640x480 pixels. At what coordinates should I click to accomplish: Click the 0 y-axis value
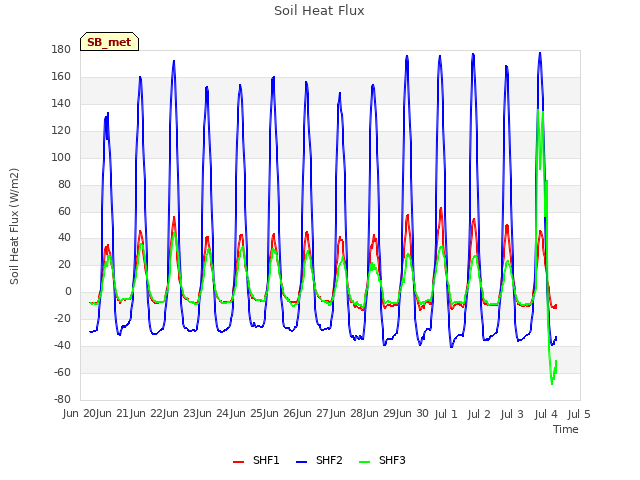point(68,291)
